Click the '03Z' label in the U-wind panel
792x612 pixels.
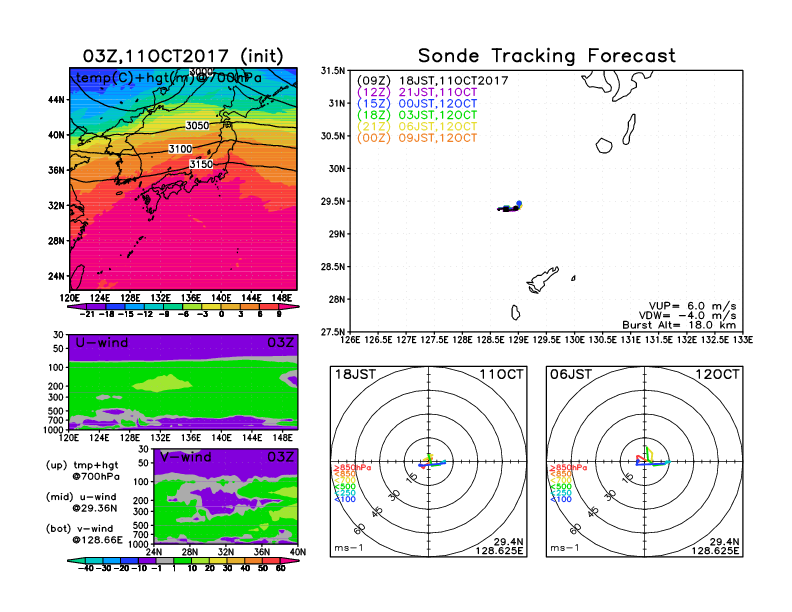(x=280, y=343)
